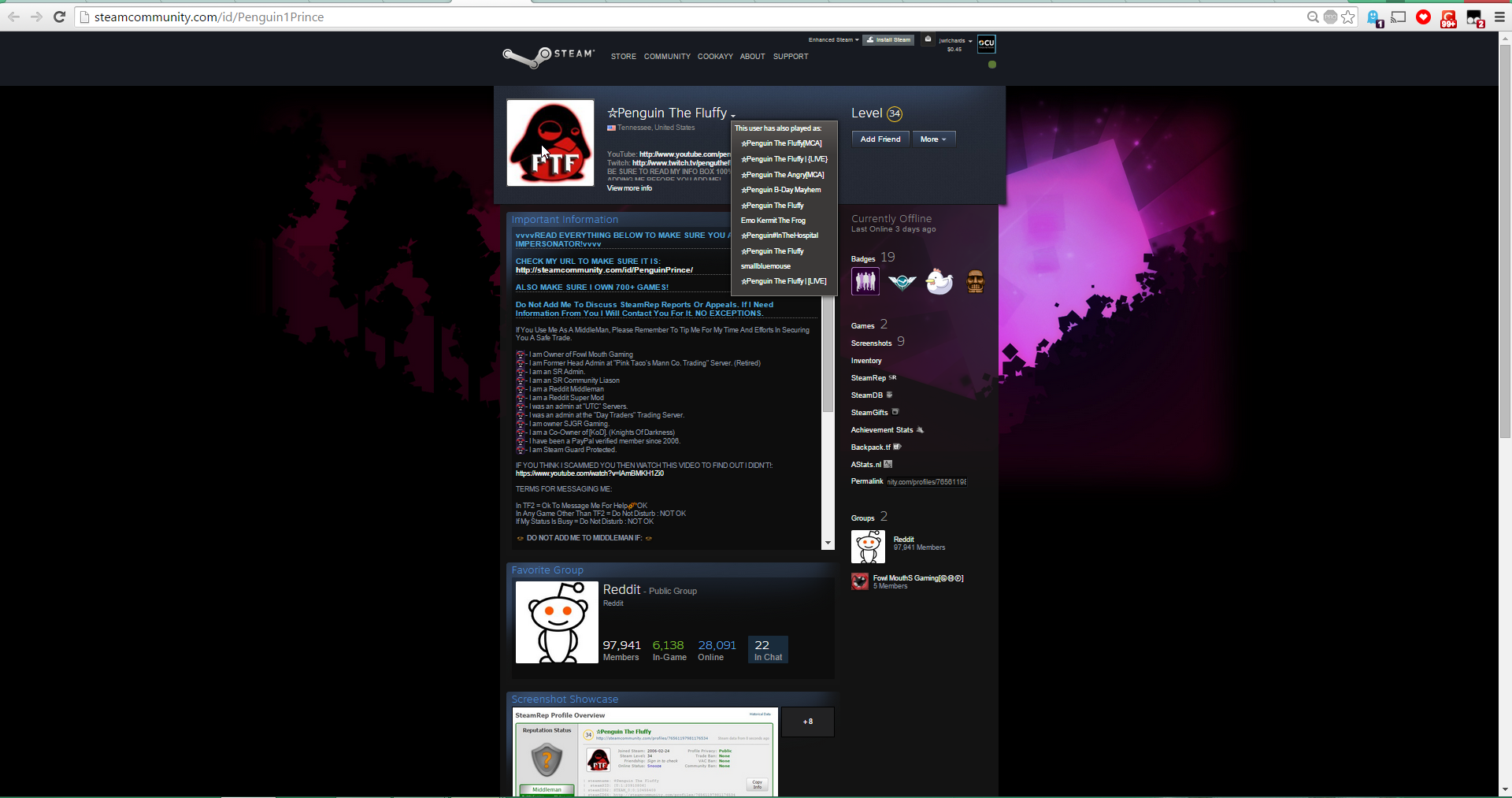Viewport: 1512px width, 798px height.
Task: Select alias Emo Kermit The Frog
Action: [x=773, y=221]
